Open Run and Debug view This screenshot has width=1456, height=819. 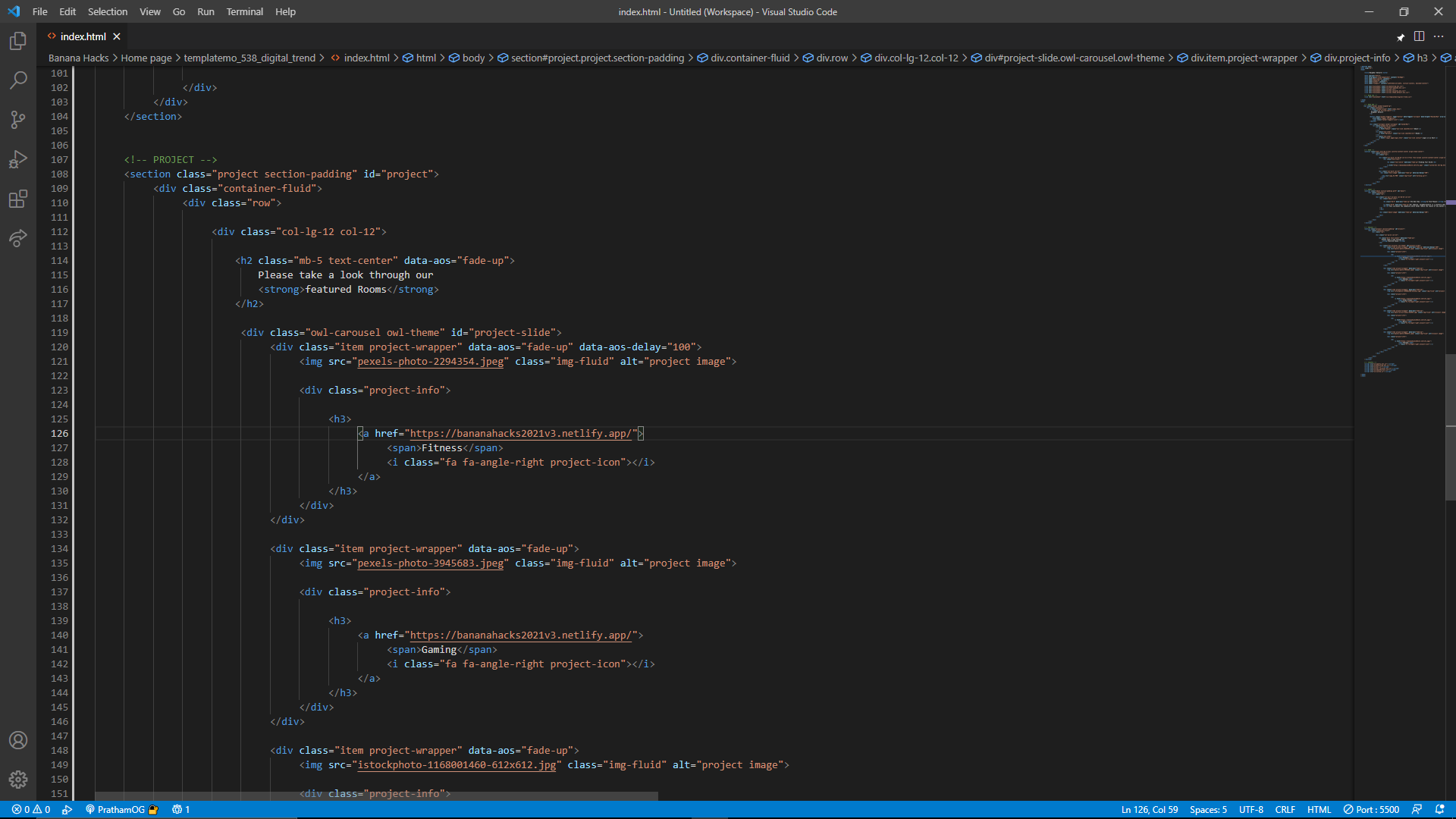18,159
